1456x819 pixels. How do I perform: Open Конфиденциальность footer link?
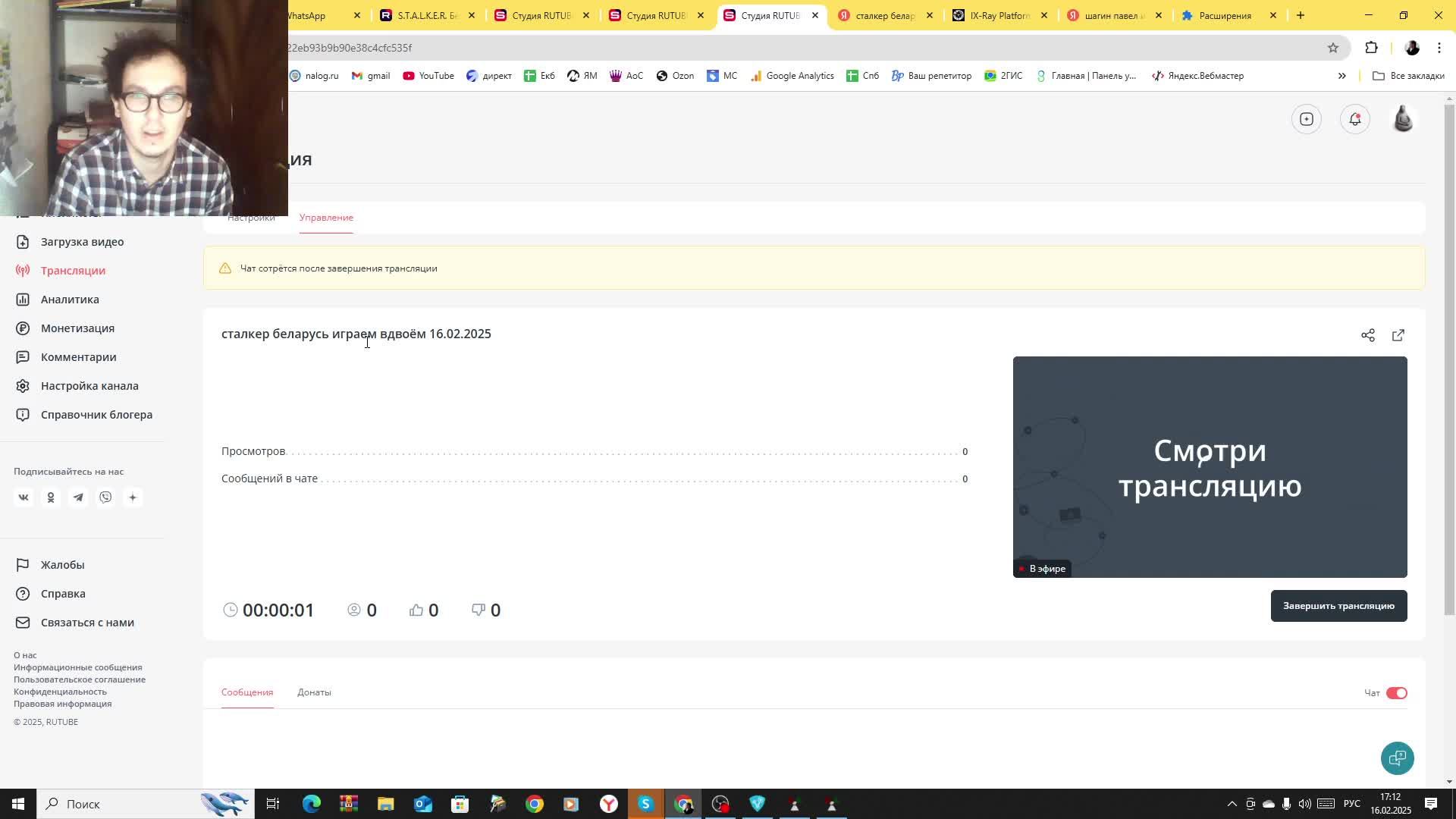pyautogui.click(x=60, y=692)
